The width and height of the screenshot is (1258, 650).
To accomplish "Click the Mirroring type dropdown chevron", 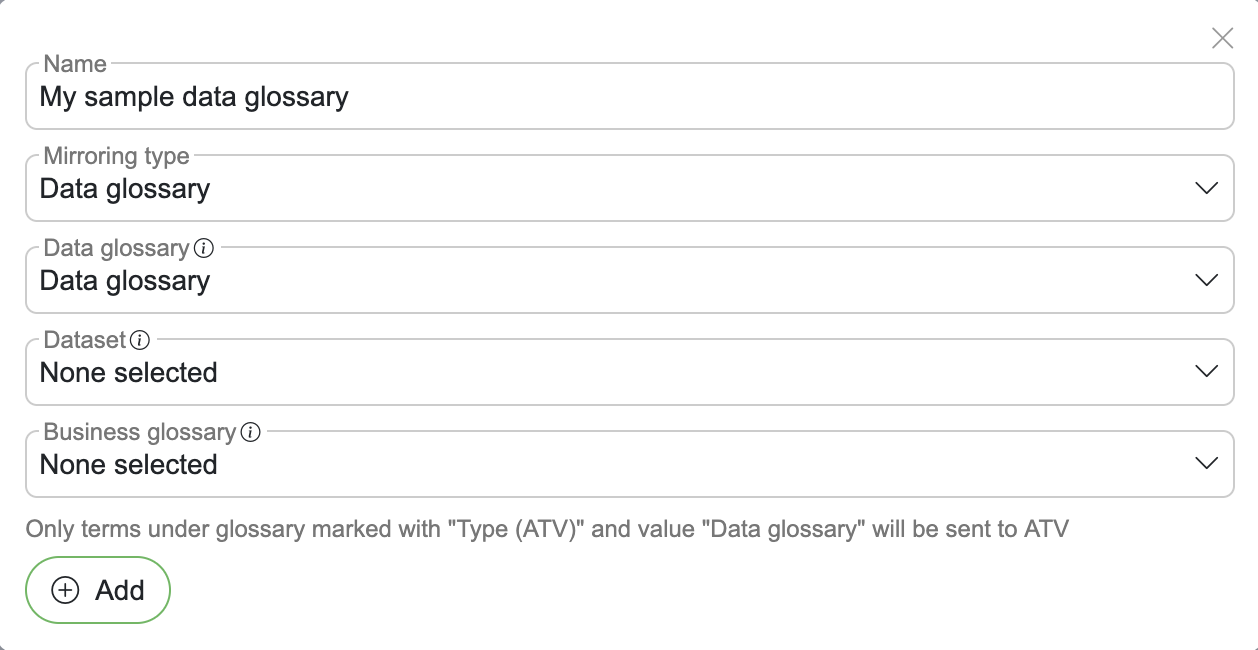I will click(1207, 187).
